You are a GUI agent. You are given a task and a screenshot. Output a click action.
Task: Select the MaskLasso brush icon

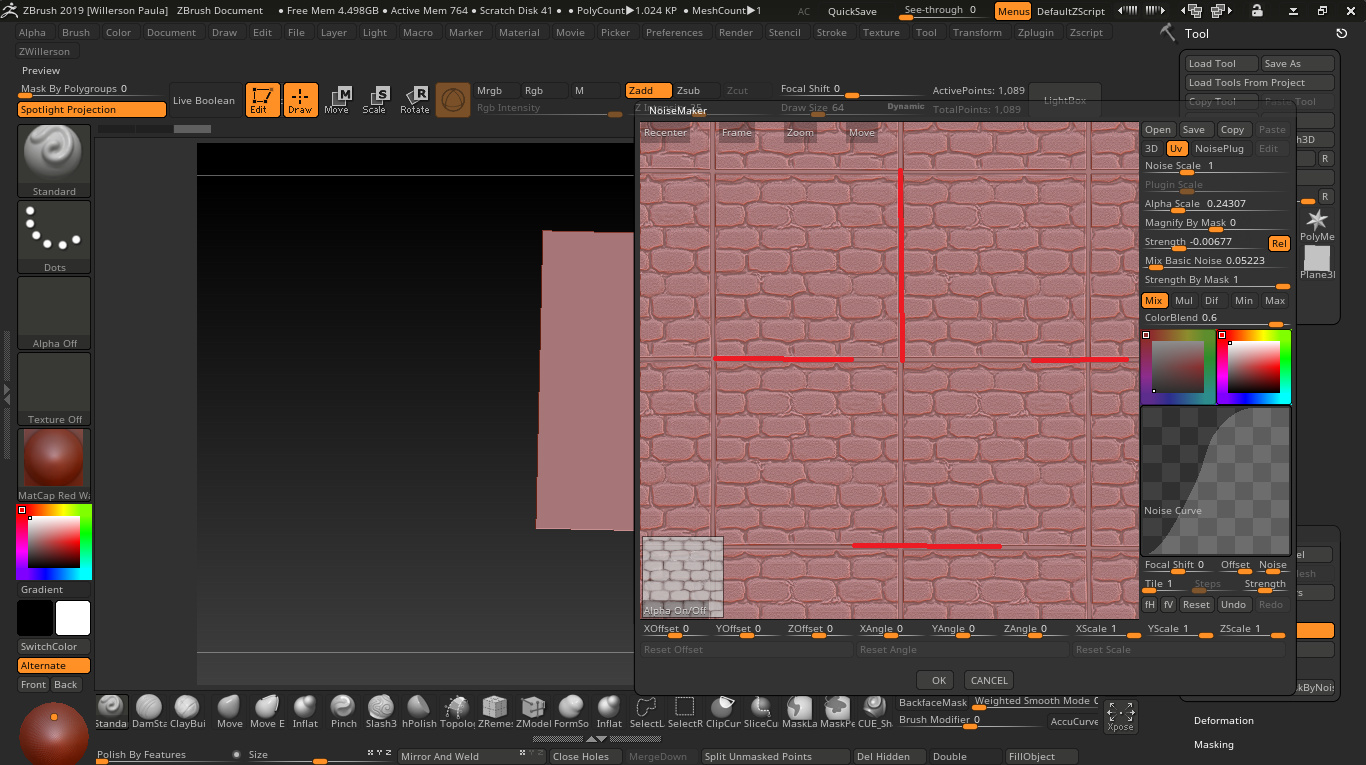pyautogui.click(x=799, y=711)
